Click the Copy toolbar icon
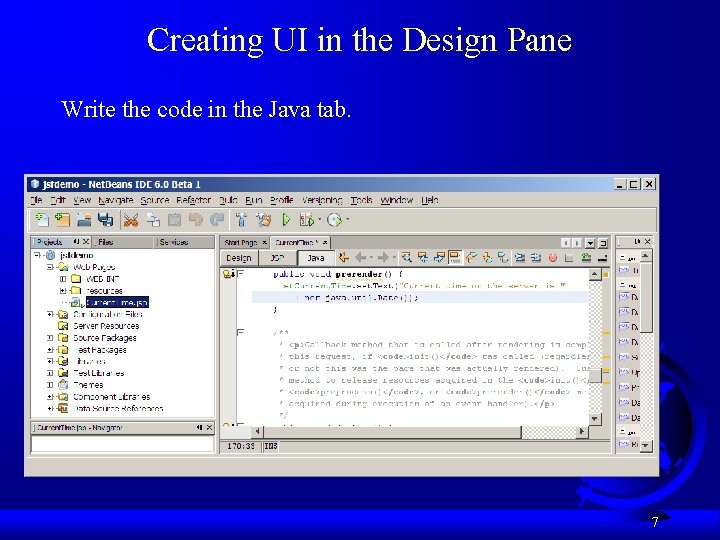The width and height of the screenshot is (720, 540). coord(153,220)
